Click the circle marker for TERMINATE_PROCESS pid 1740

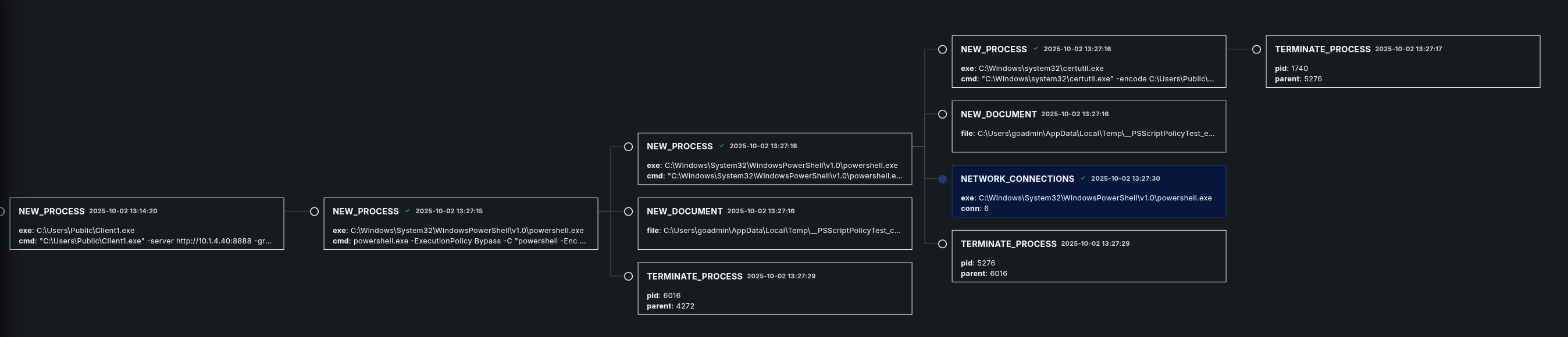click(1256, 49)
